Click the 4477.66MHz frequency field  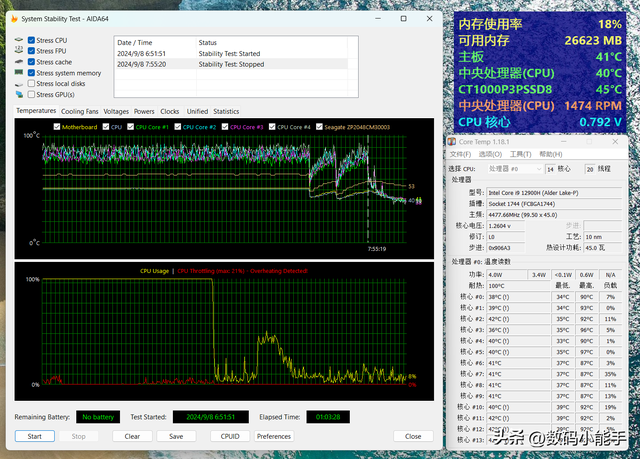point(554,215)
